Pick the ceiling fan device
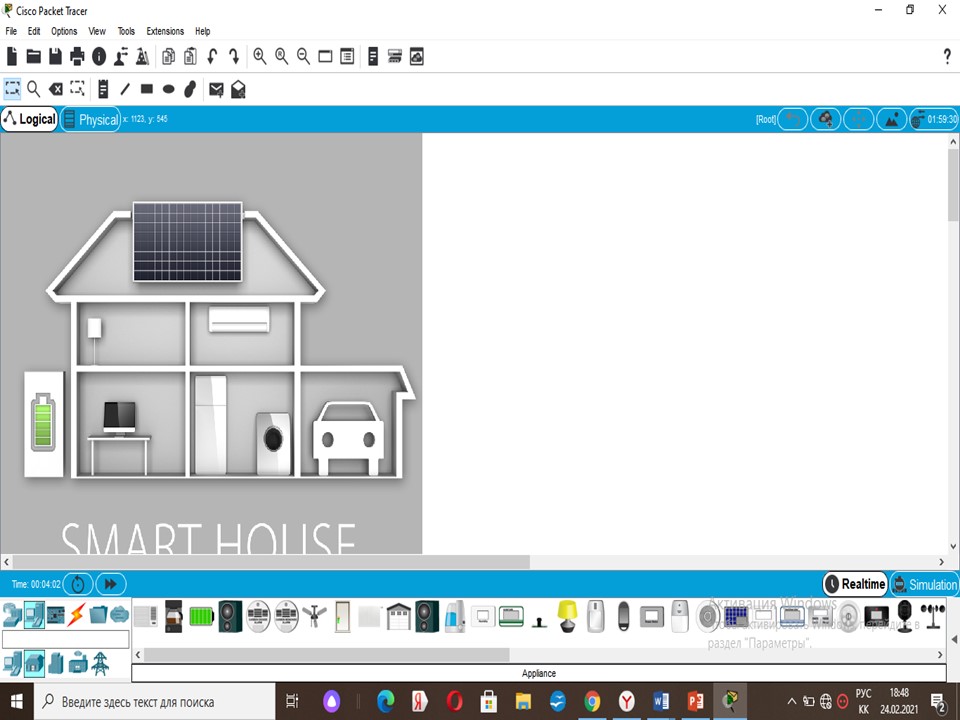This screenshot has width=960, height=720. click(x=315, y=614)
